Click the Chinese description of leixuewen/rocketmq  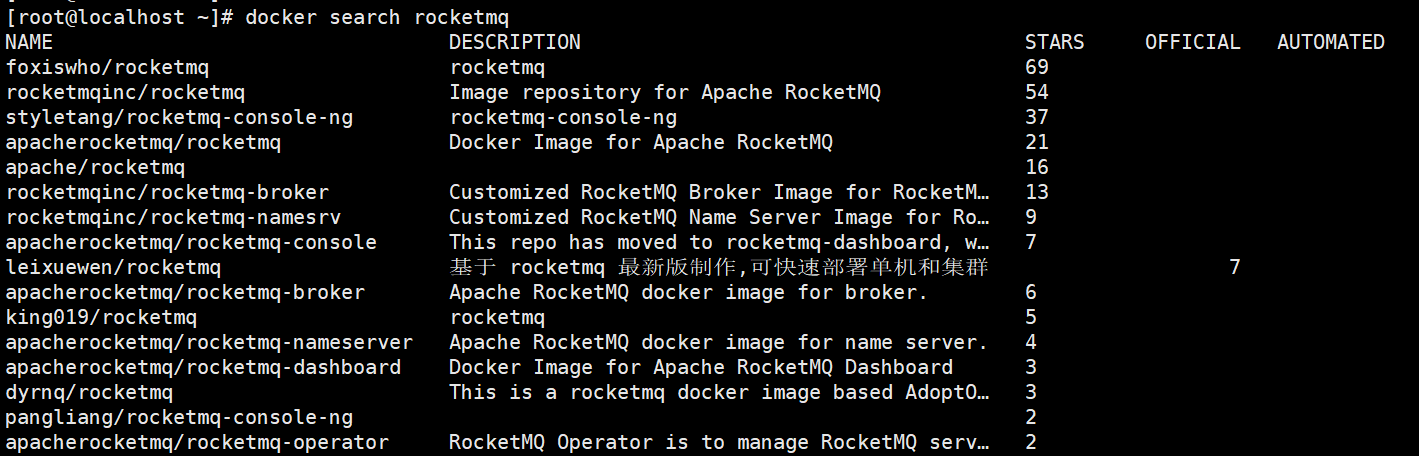pos(719,267)
